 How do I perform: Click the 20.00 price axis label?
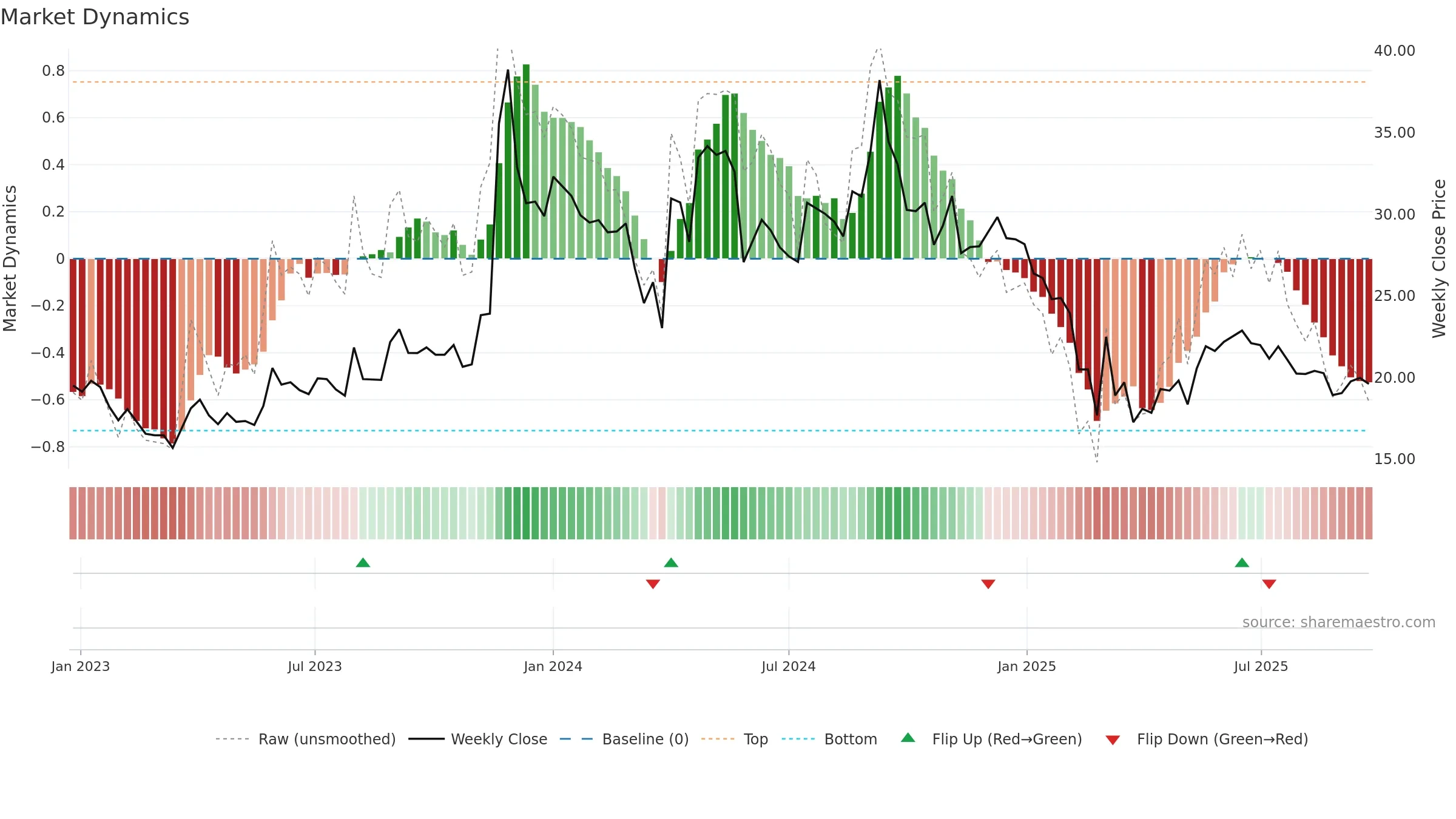(x=1395, y=378)
